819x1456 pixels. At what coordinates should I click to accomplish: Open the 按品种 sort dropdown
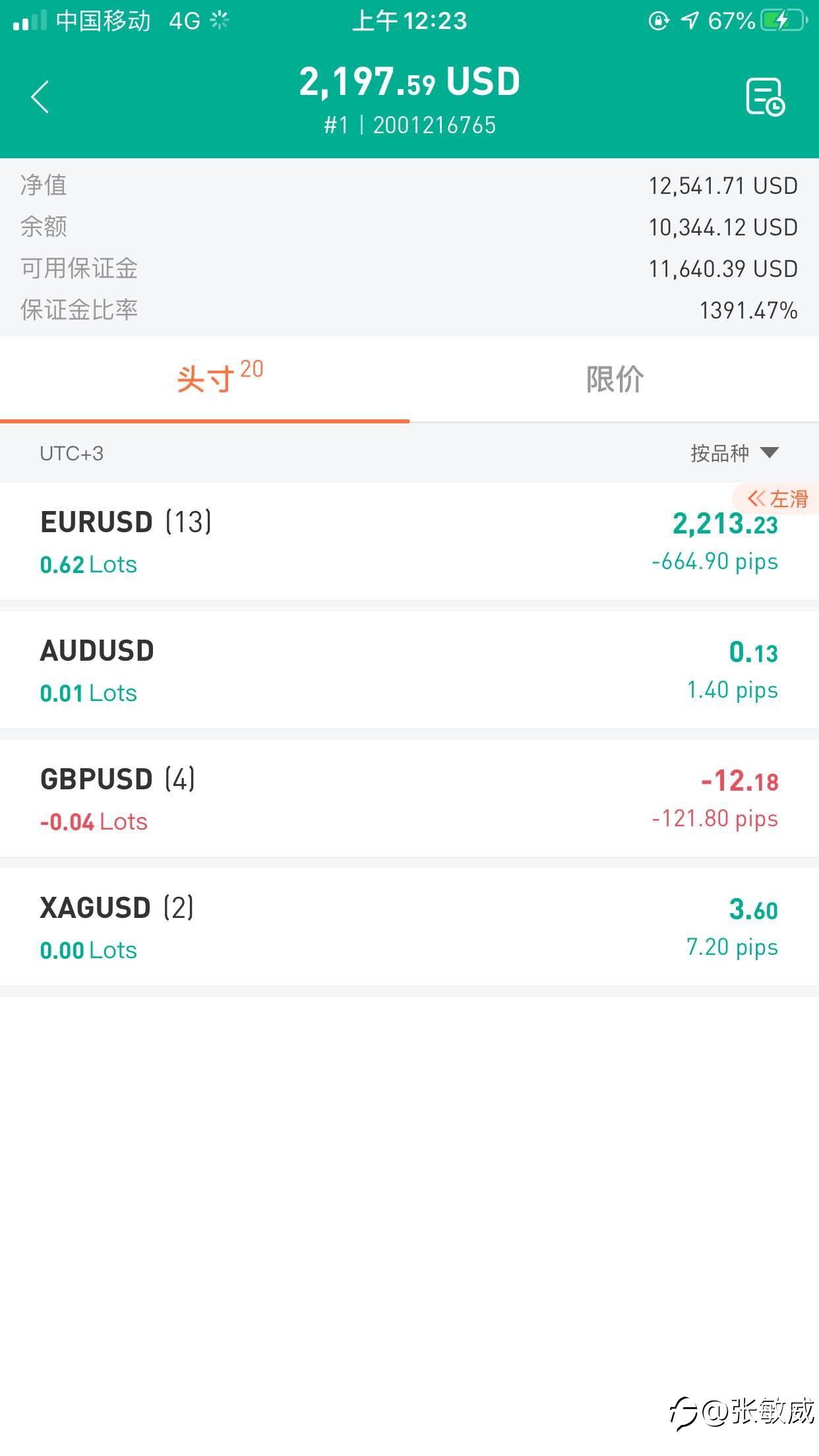(734, 453)
